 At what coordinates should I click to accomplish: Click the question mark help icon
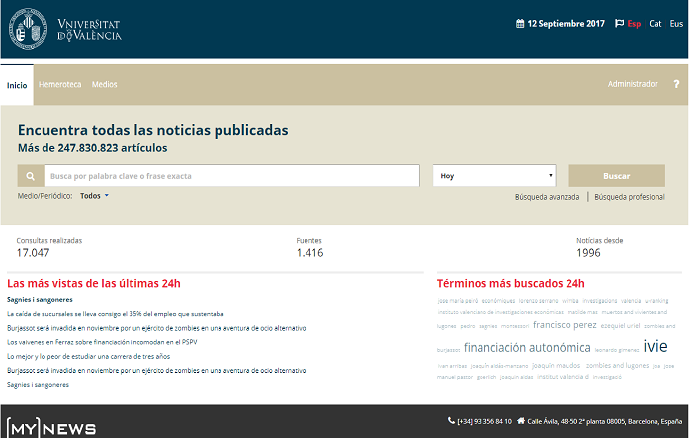point(676,84)
